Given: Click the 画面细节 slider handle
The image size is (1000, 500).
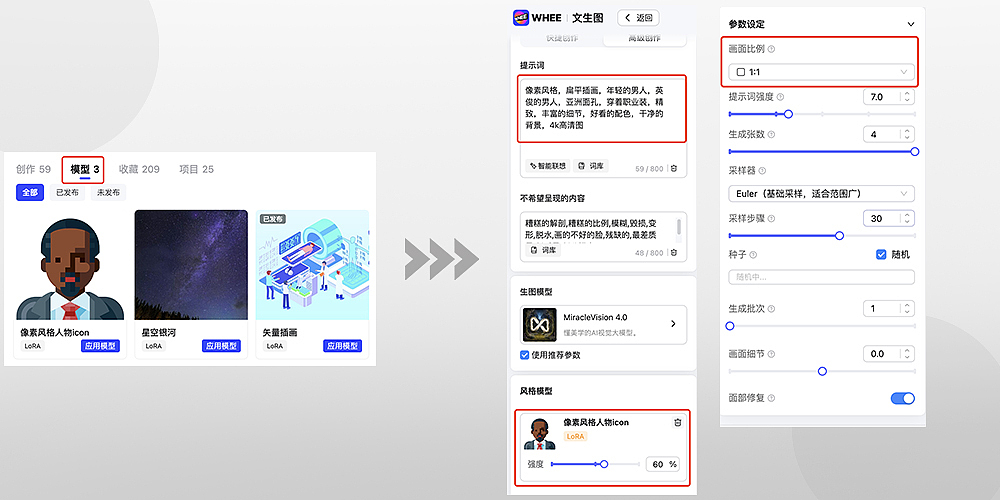Looking at the screenshot, I should click(822, 371).
